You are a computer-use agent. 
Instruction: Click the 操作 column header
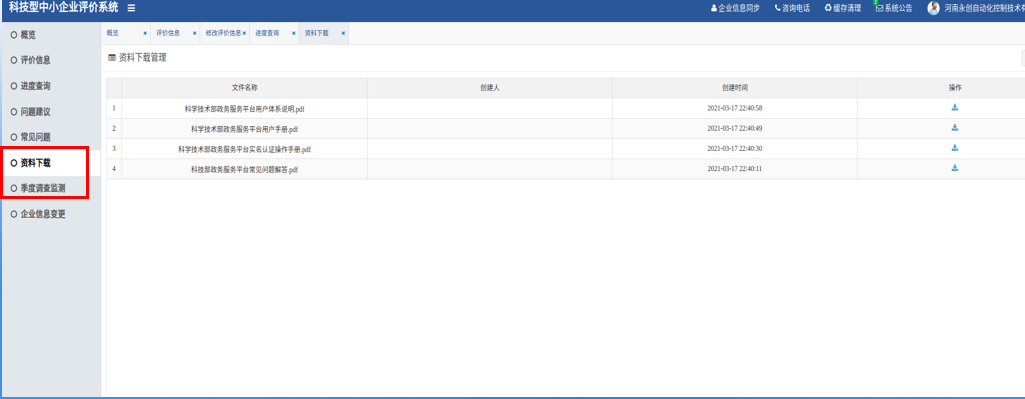click(955, 88)
